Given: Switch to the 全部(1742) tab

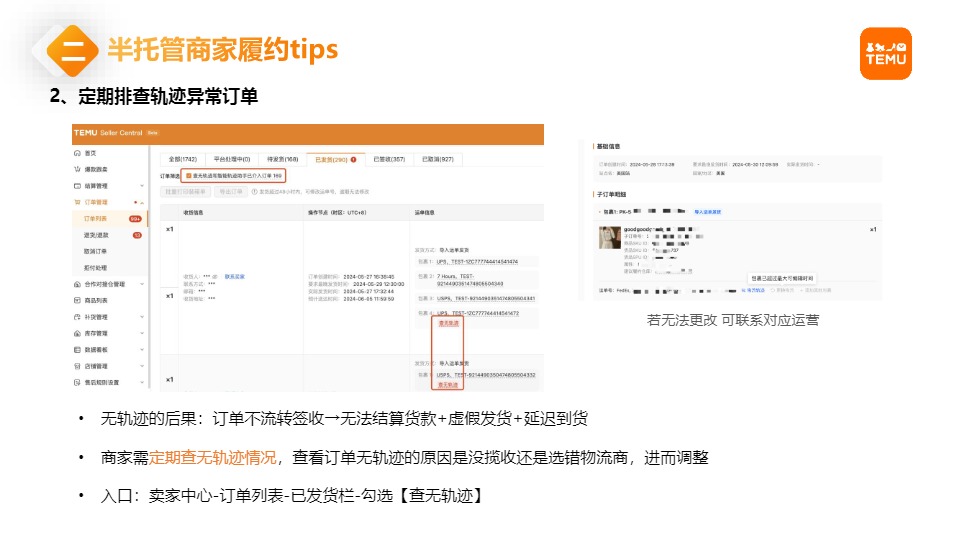Looking at the screenshot, I should [181, 159].
